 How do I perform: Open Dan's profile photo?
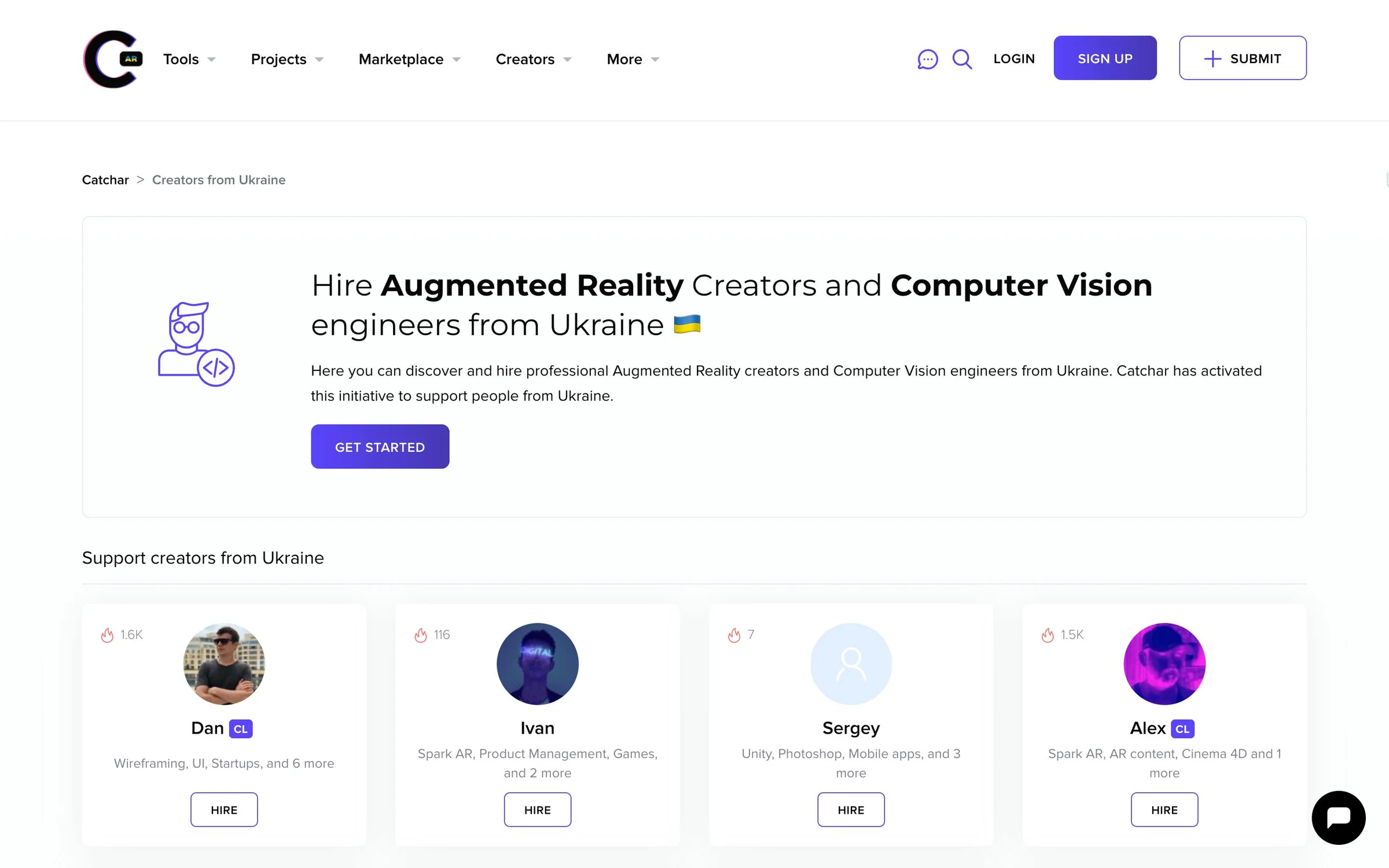click(224, 664)
